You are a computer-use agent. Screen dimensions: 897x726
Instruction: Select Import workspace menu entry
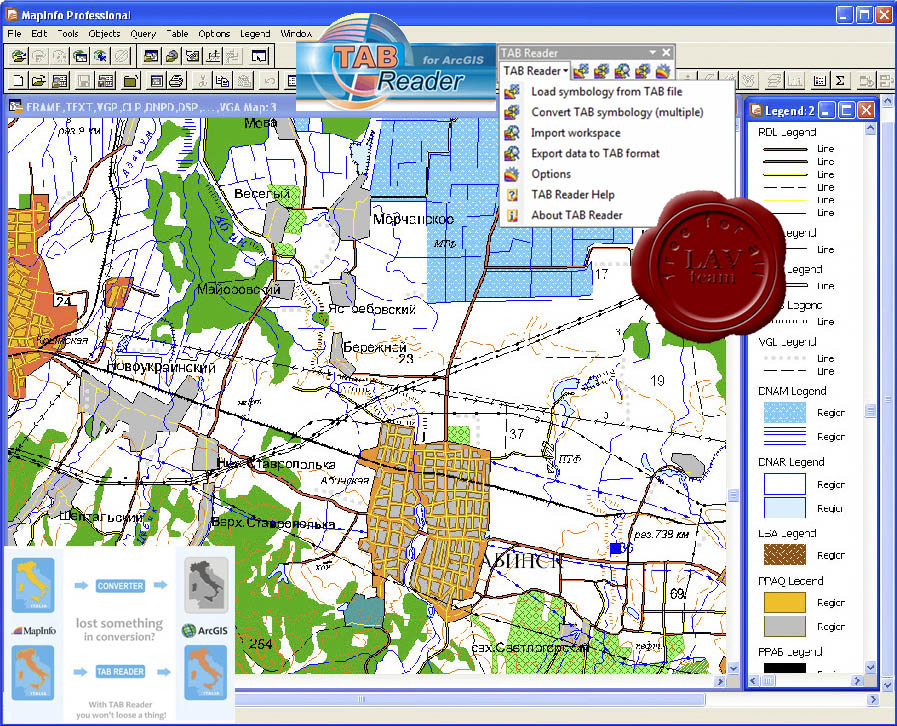click(x=618, y=133)
